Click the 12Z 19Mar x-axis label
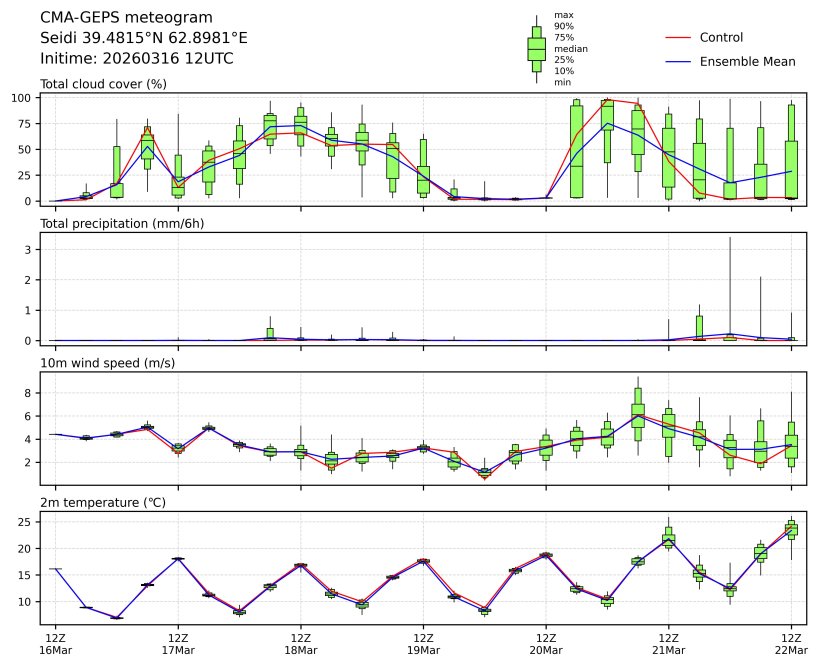The width and height of the screenshot is (819, 667). tap(423, 643)
